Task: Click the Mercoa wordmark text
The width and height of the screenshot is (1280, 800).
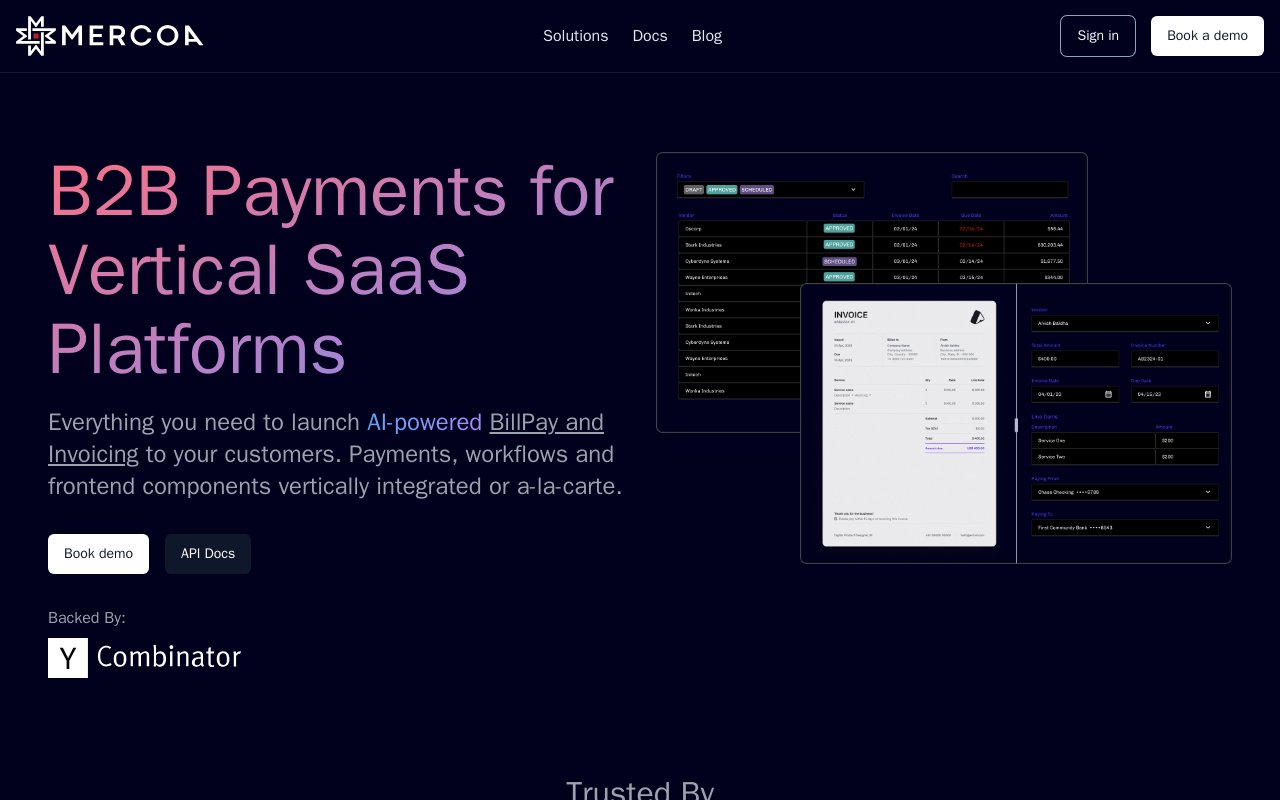Action: coord(132,36)
